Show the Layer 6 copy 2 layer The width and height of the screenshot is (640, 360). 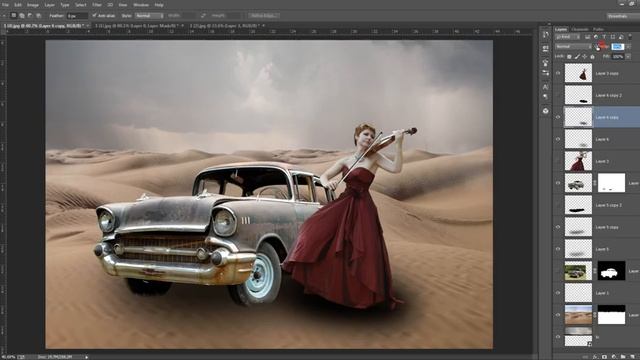(558, 95)
